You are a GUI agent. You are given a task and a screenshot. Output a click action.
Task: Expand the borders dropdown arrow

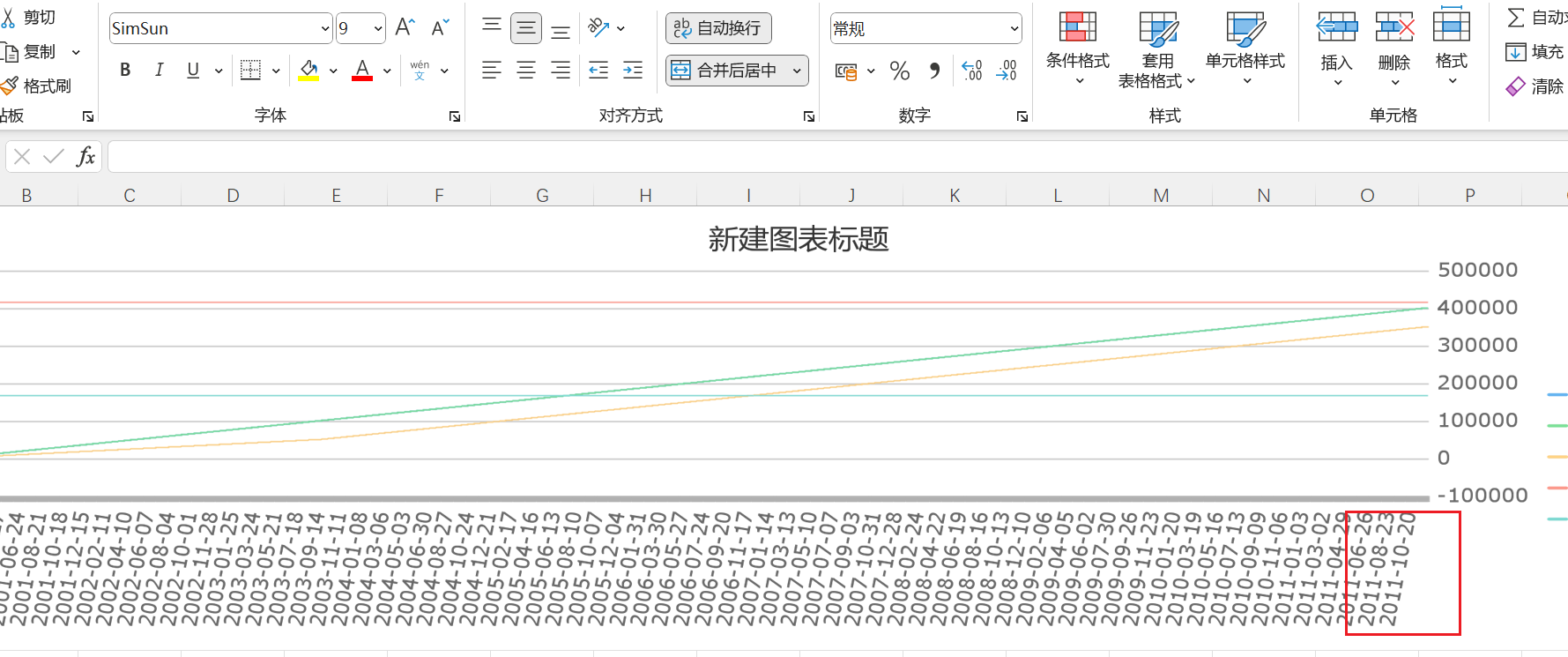point(276,71)
